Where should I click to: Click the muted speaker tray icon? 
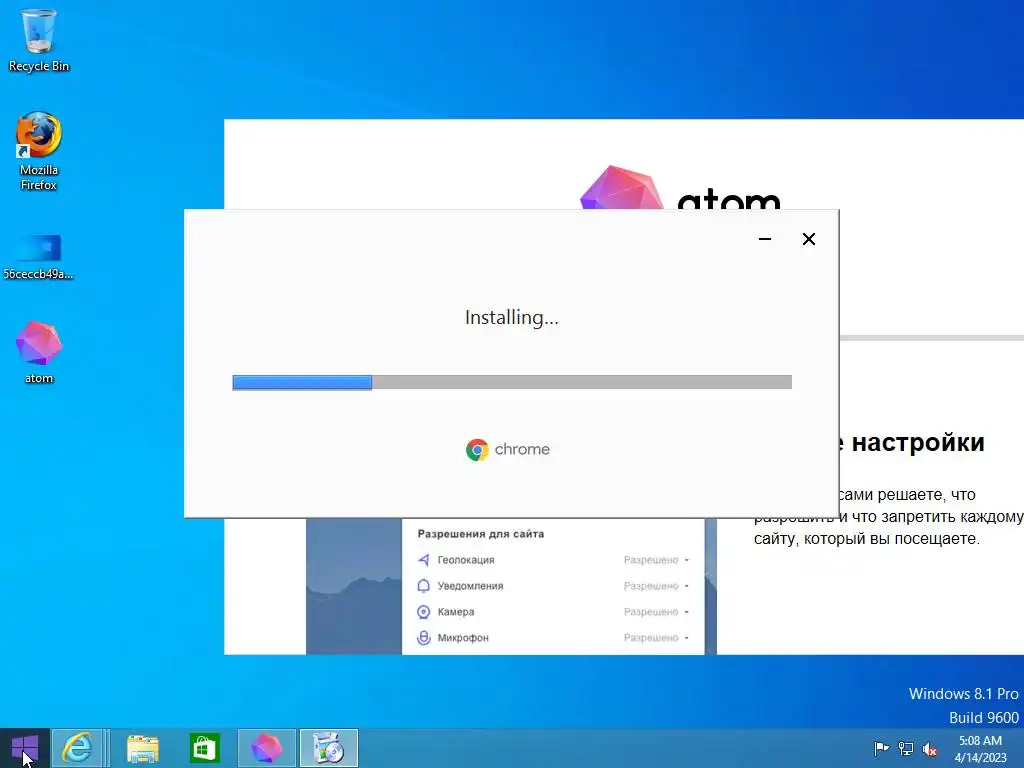coord(930,749)
